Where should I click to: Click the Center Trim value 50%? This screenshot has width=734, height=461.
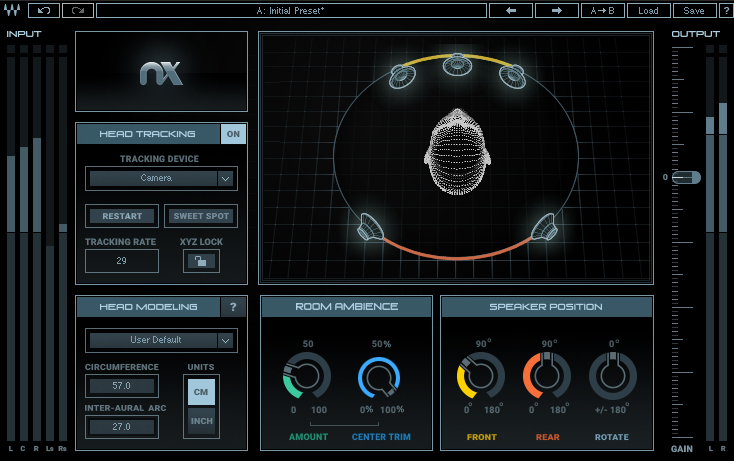[x=381, y=344]
